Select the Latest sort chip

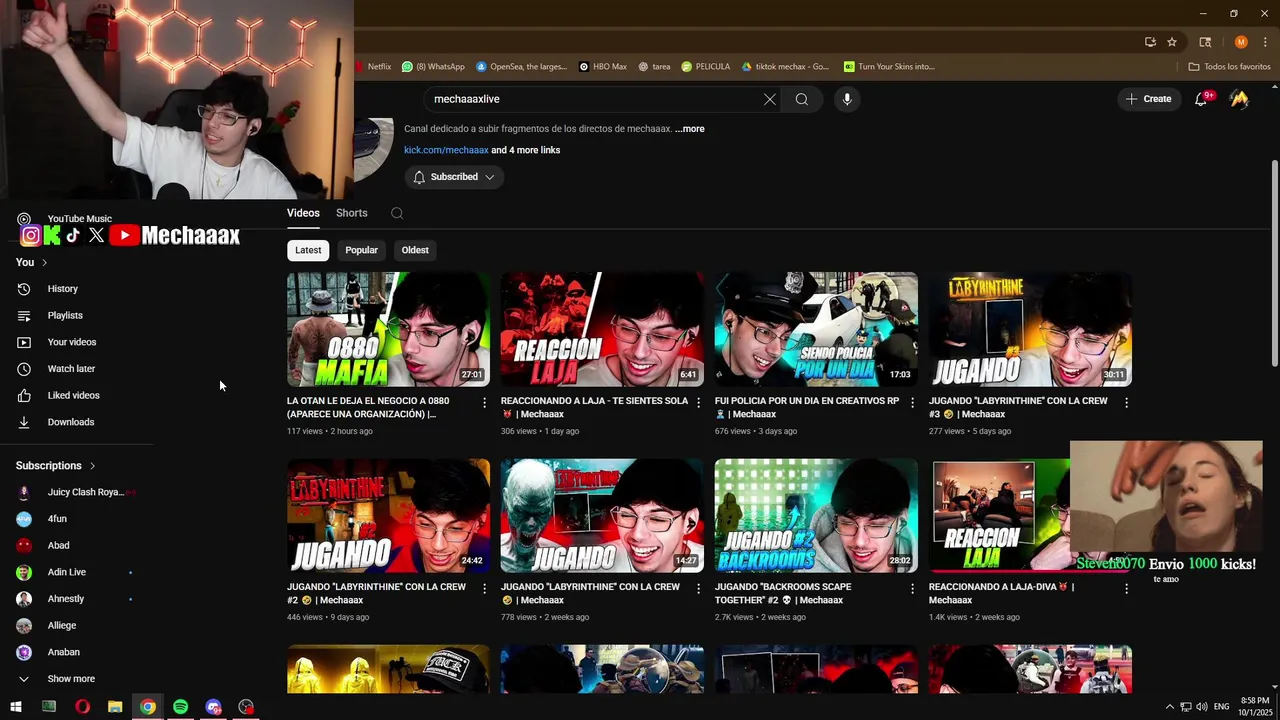coord(308,250)
